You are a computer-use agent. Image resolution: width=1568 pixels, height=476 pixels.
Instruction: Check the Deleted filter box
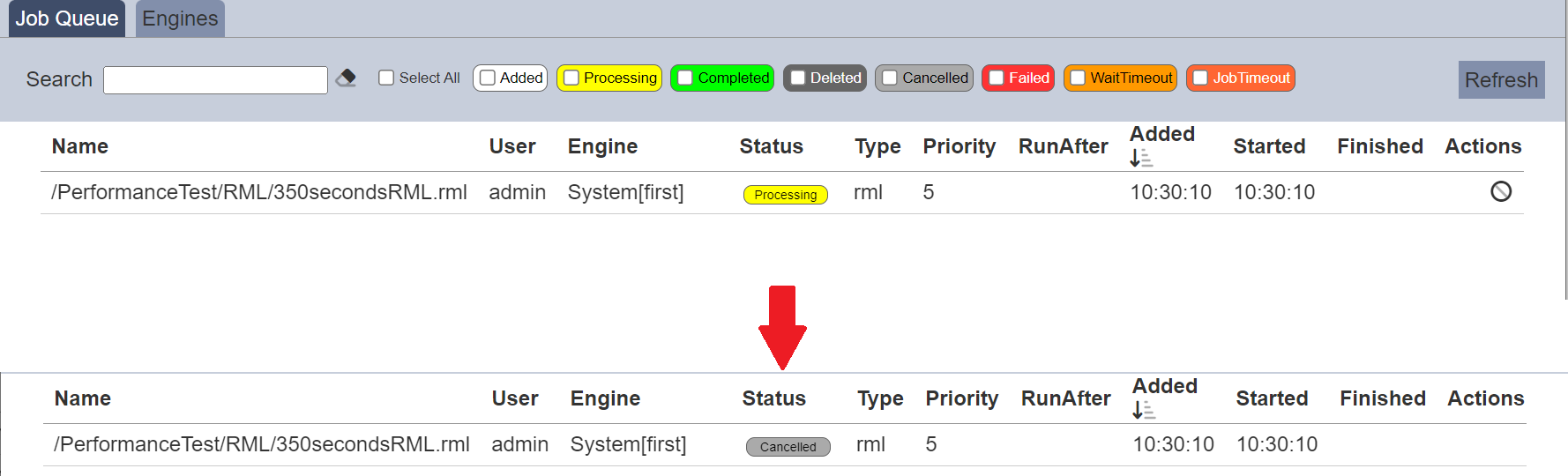(x=798, y=78)
